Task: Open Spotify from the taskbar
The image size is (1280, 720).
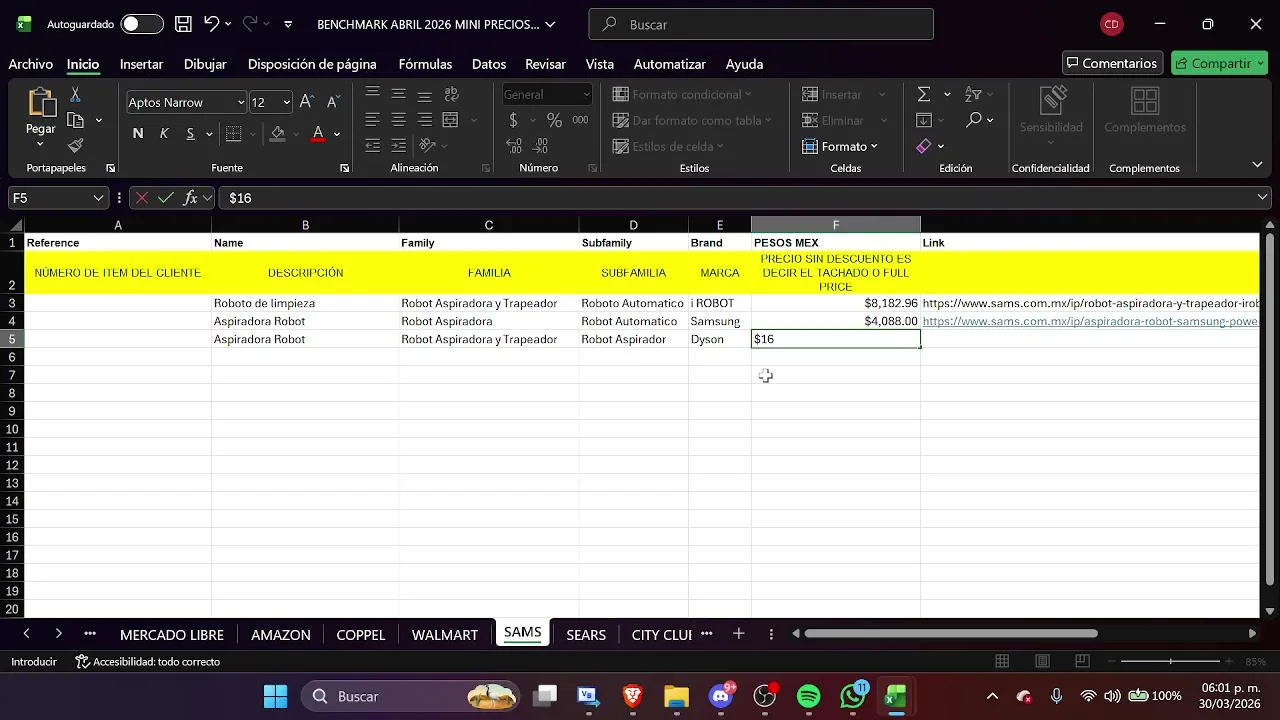Action: pos(808,696)
